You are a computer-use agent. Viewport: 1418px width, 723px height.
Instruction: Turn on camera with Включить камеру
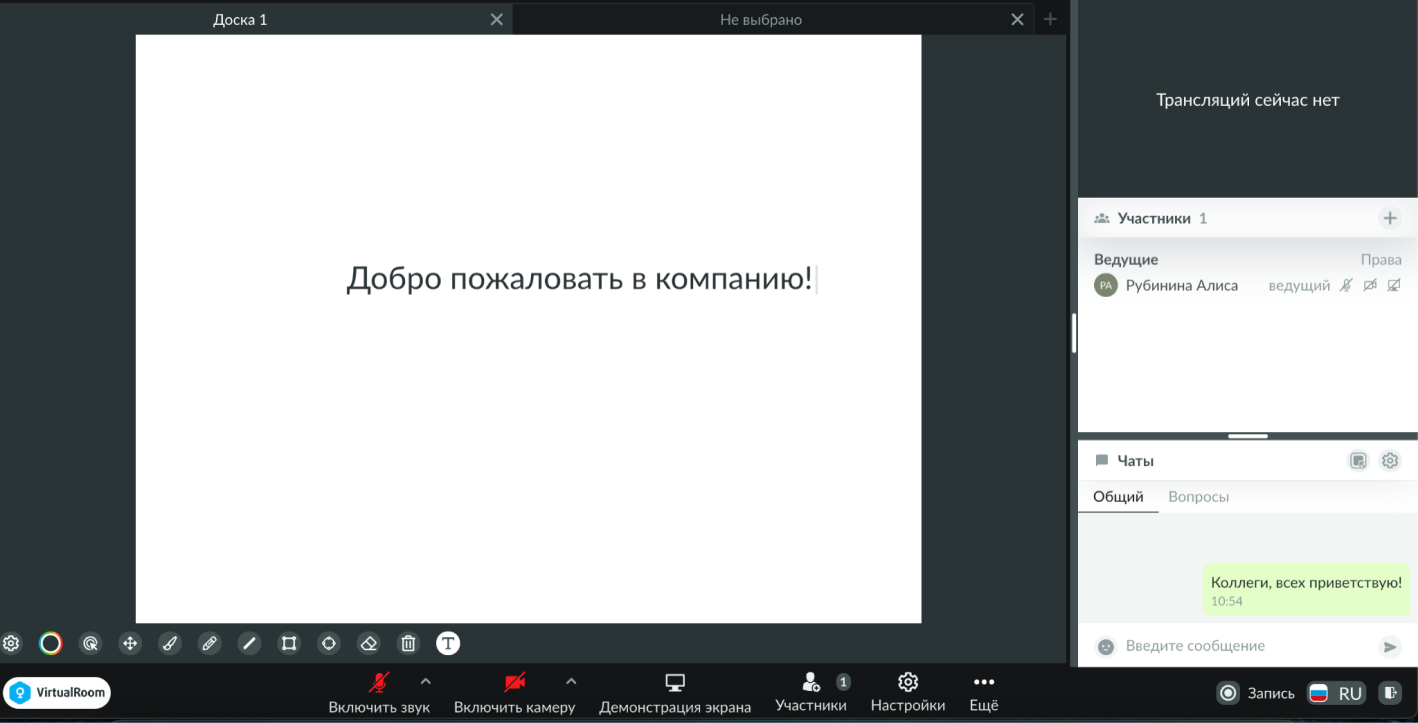[x=514, y=693]
